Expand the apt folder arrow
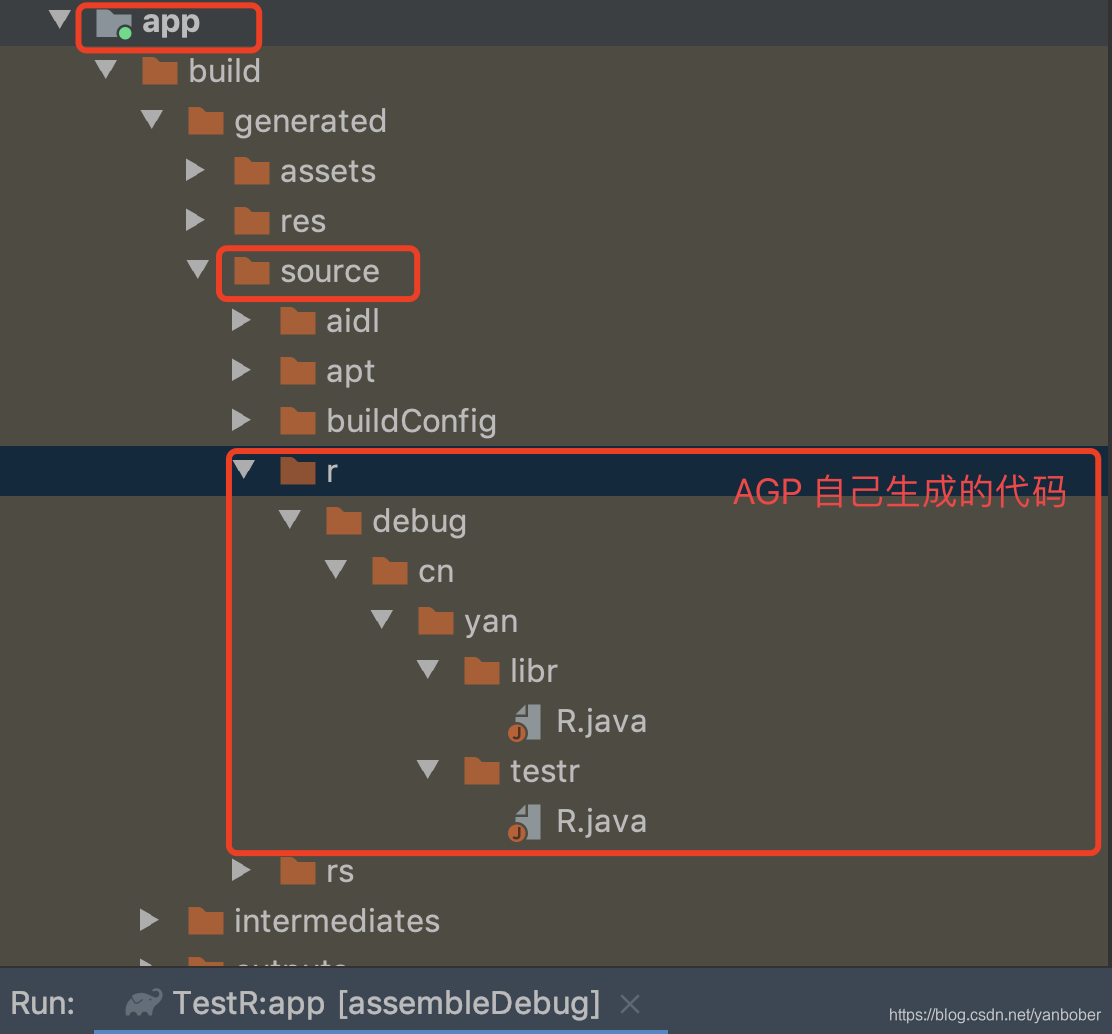 click(241, 370)
